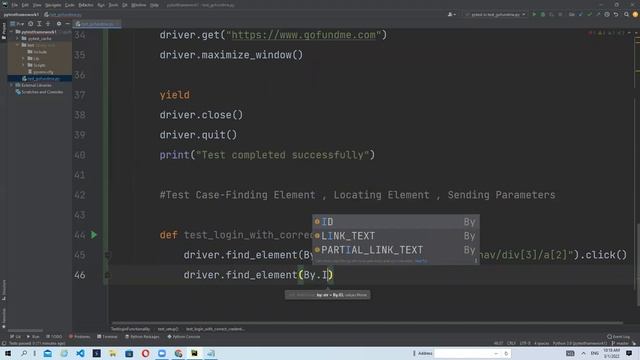The width and height of the screenshot is (640, 360).
Task: Collapse the pytestframework1 root folder
Action: click(x=12, y=32)
